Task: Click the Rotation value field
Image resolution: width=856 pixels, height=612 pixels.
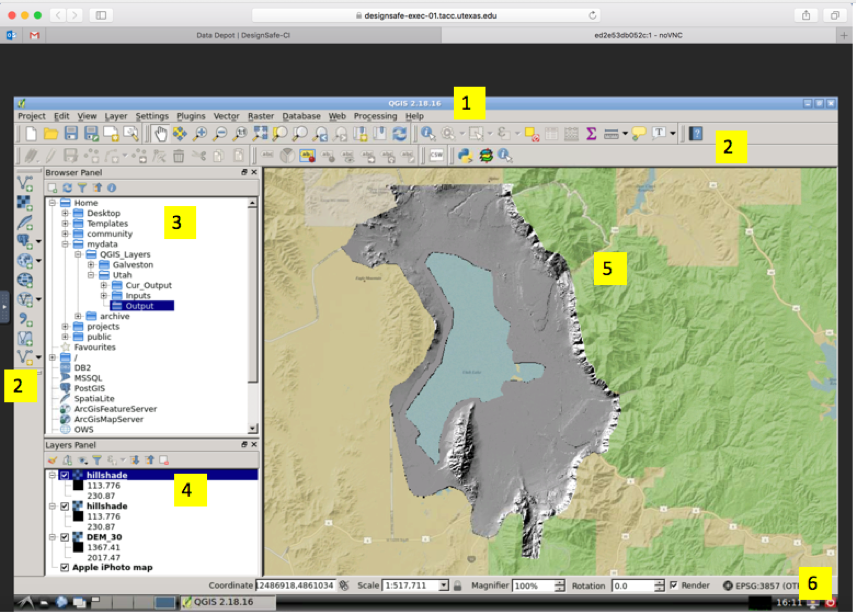Action: [x=630, y=585]
